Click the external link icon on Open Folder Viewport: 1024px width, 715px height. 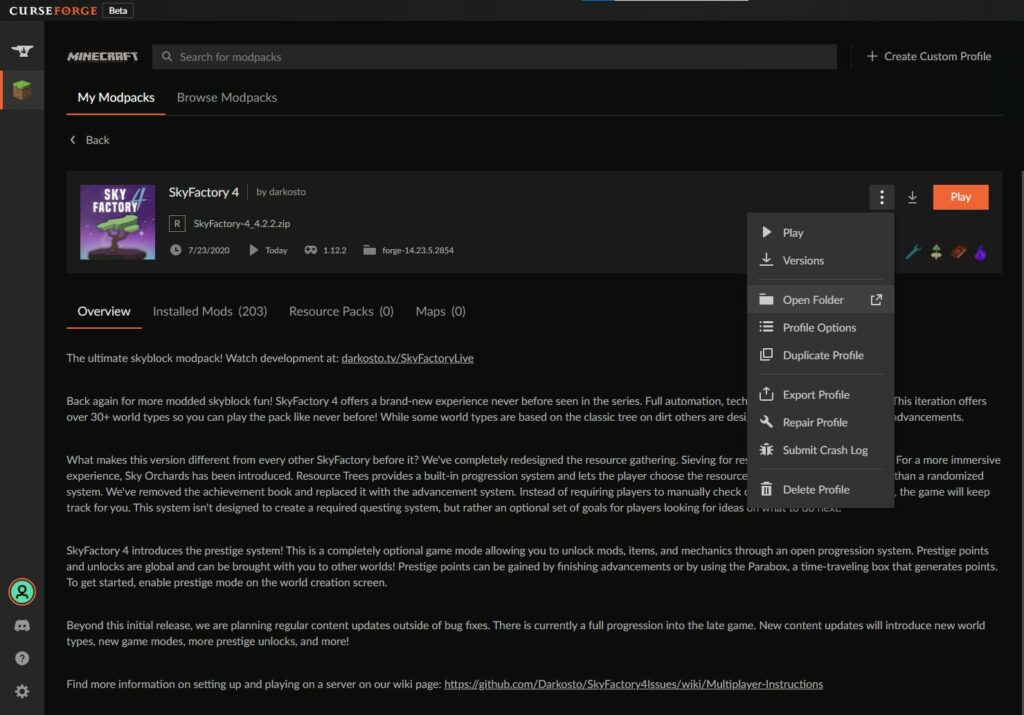pos(876,300)
